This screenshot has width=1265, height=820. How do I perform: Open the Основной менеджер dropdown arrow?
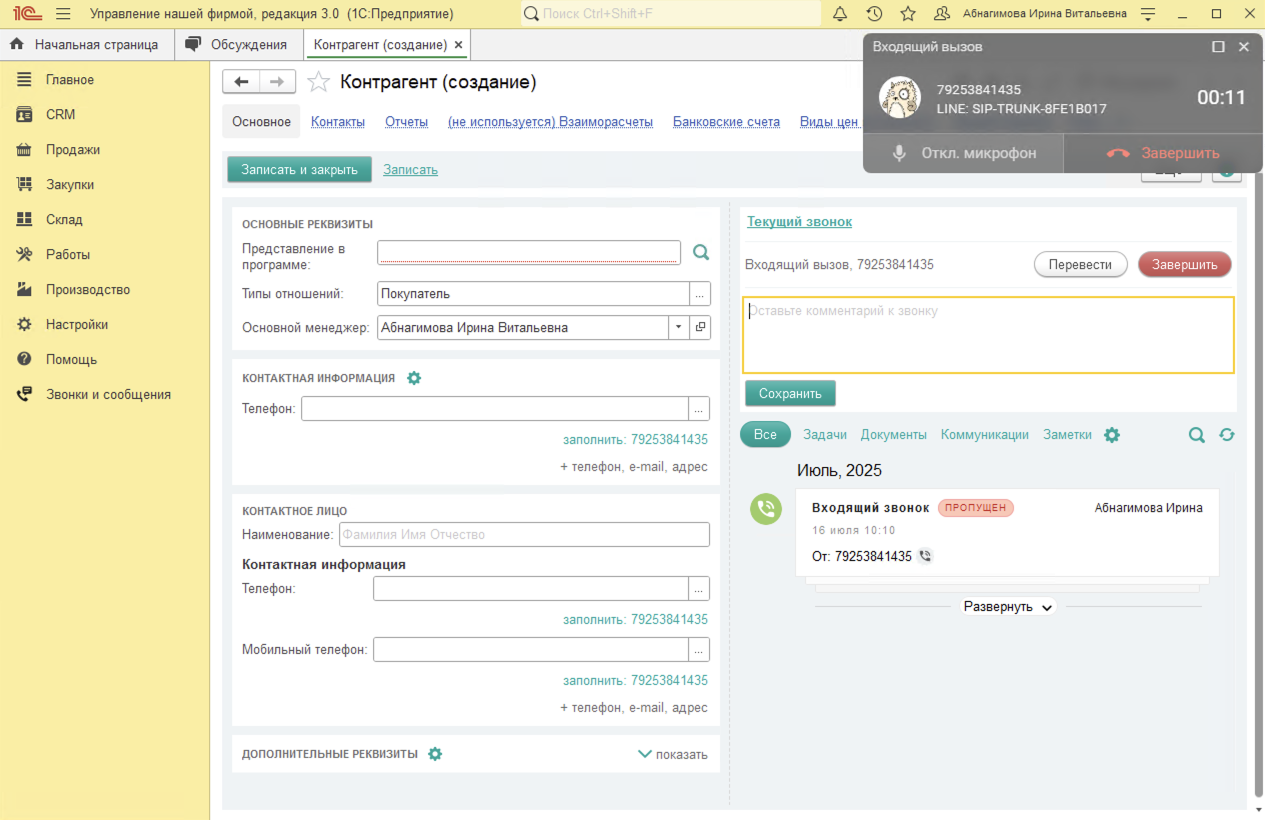[679, 327]
